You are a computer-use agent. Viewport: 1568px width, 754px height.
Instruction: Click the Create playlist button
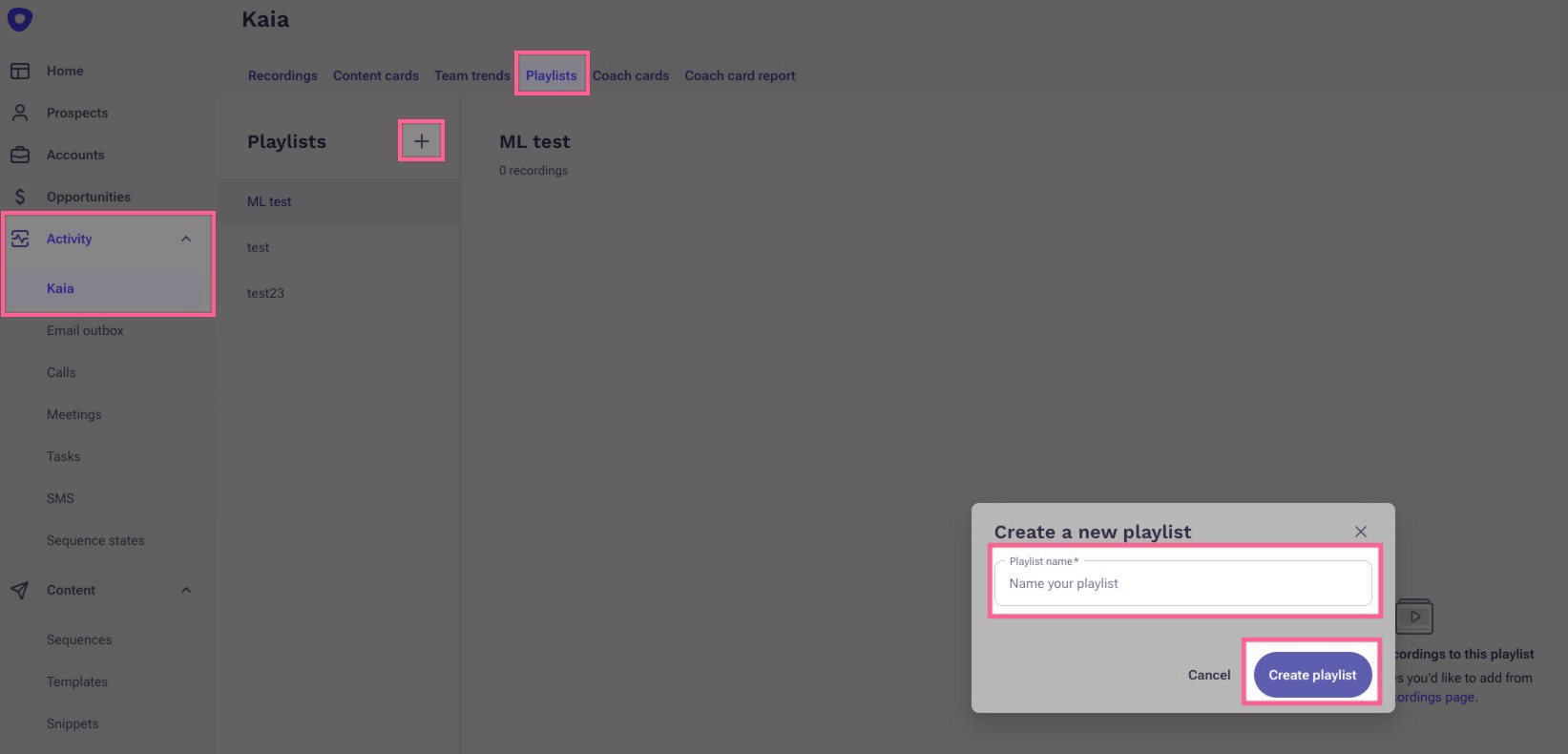coord(1312,675)
